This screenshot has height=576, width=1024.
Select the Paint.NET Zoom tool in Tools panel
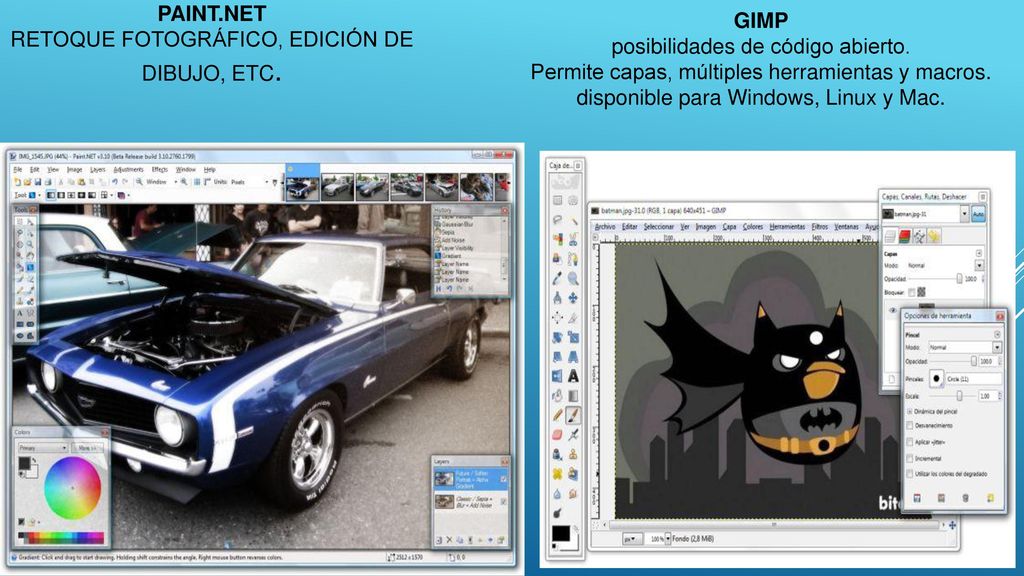30,243
